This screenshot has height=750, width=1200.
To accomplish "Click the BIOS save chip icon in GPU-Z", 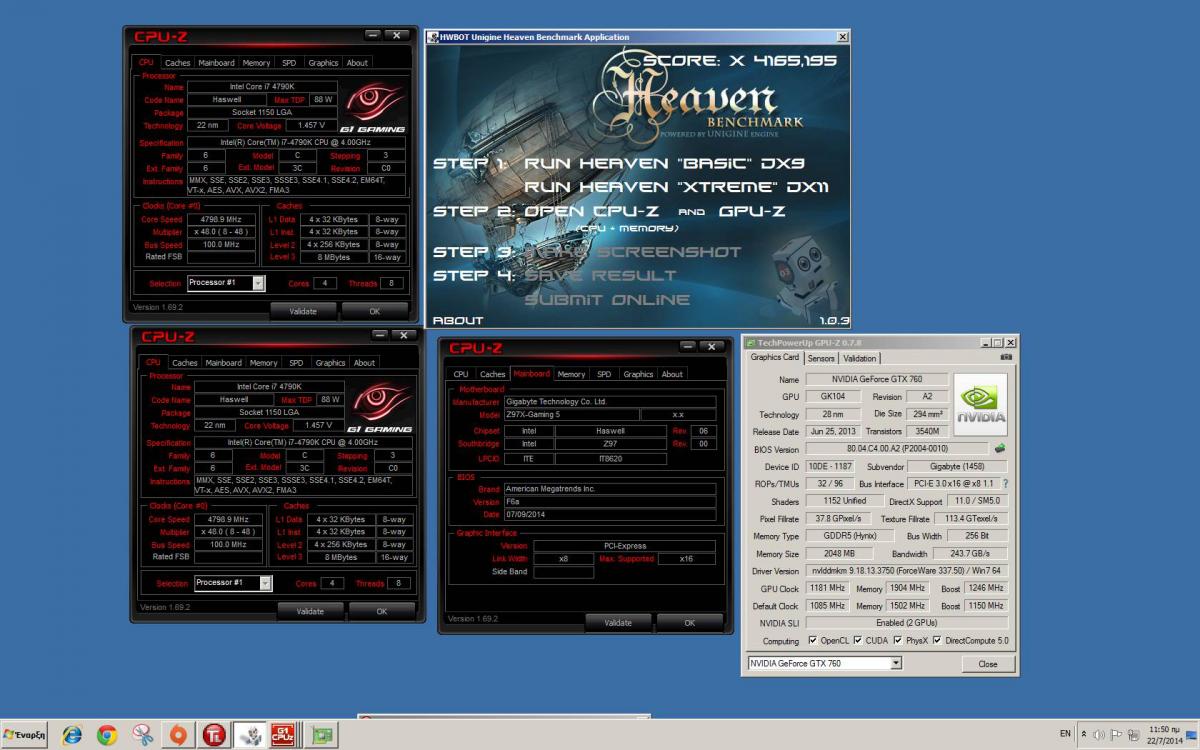I will click(x=999, y=449).
